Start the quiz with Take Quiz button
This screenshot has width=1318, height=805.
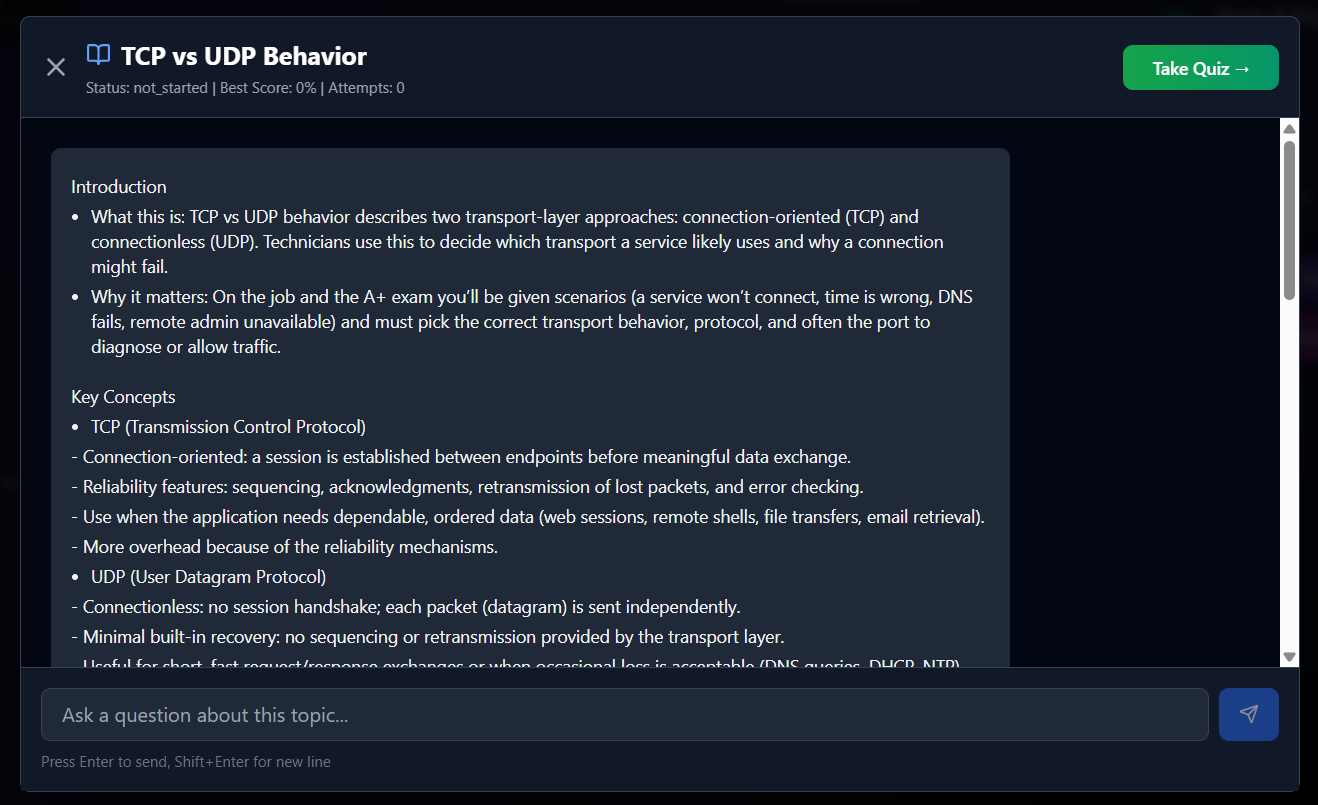[1200, 68]
